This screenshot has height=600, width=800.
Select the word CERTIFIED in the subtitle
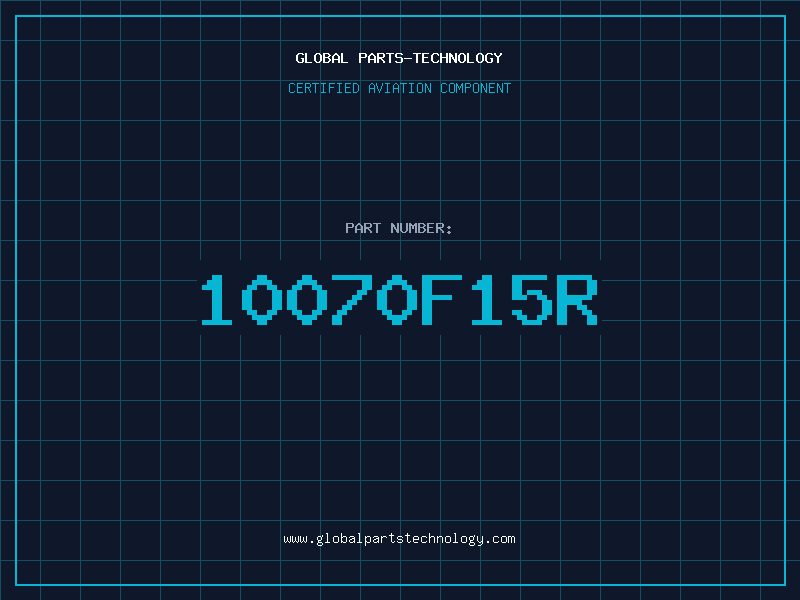(323, 89)
